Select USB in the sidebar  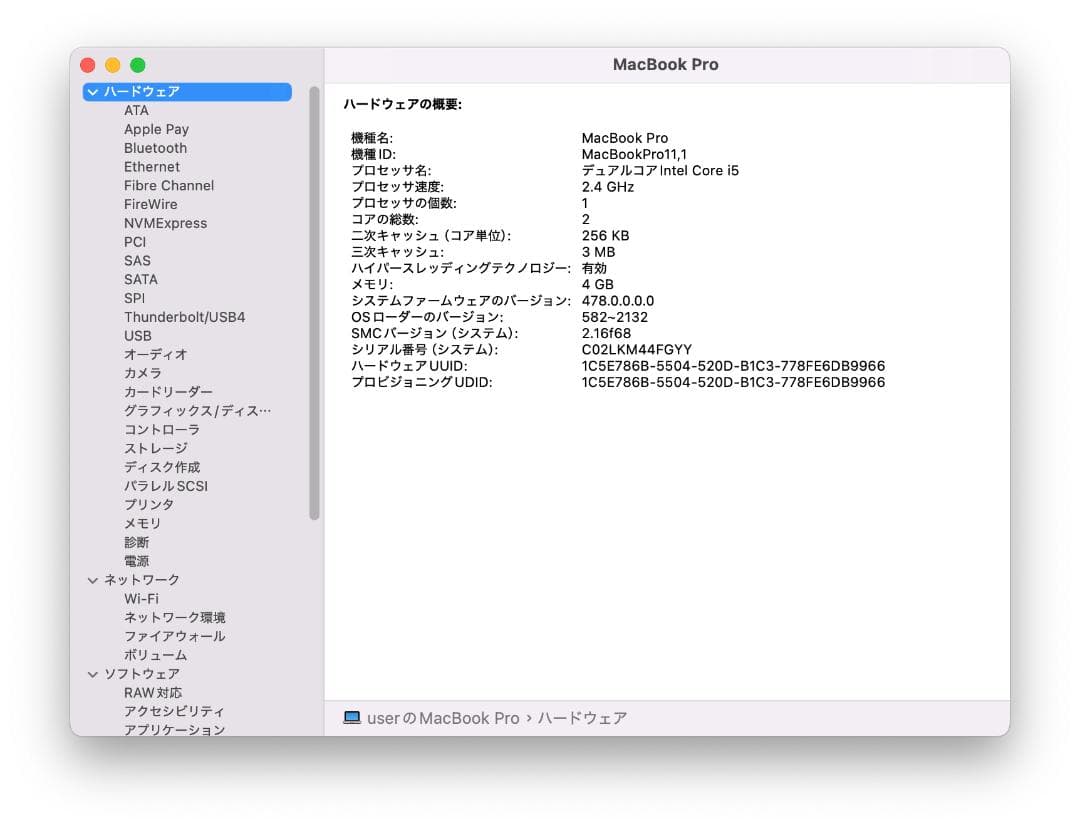(138, 336)
